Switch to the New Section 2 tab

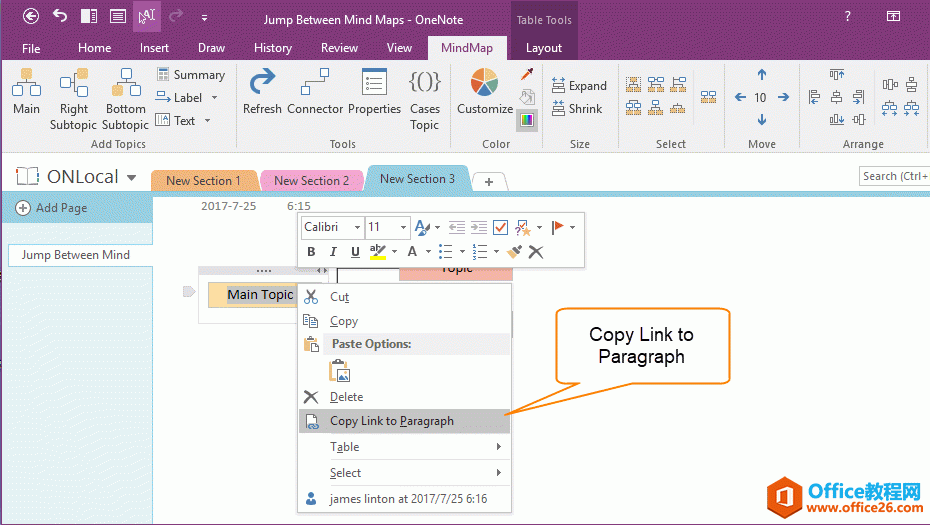pos(311,181)
